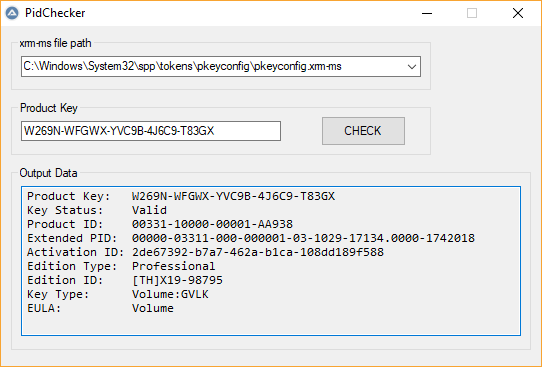This screenshot has height=367, width=542.
Task: Close the PidChecker window
Action: point(517,13)
